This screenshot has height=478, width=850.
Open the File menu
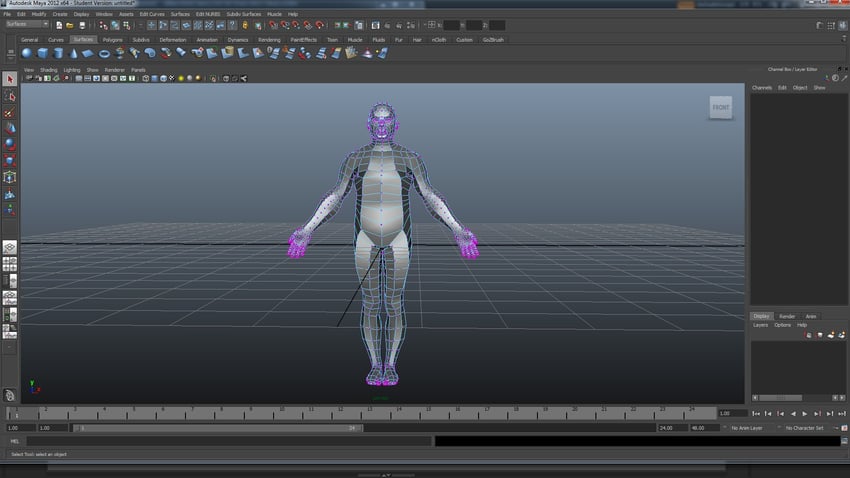[x=7, y=14]
